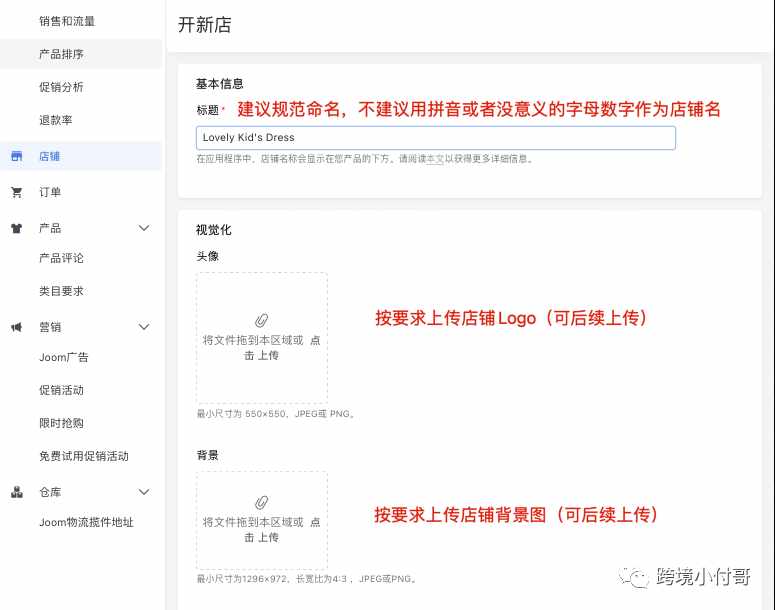Click the 标题 store name input field
Image resolution: width=775 pixels, height=610 pixels.
tap(435, 138)
